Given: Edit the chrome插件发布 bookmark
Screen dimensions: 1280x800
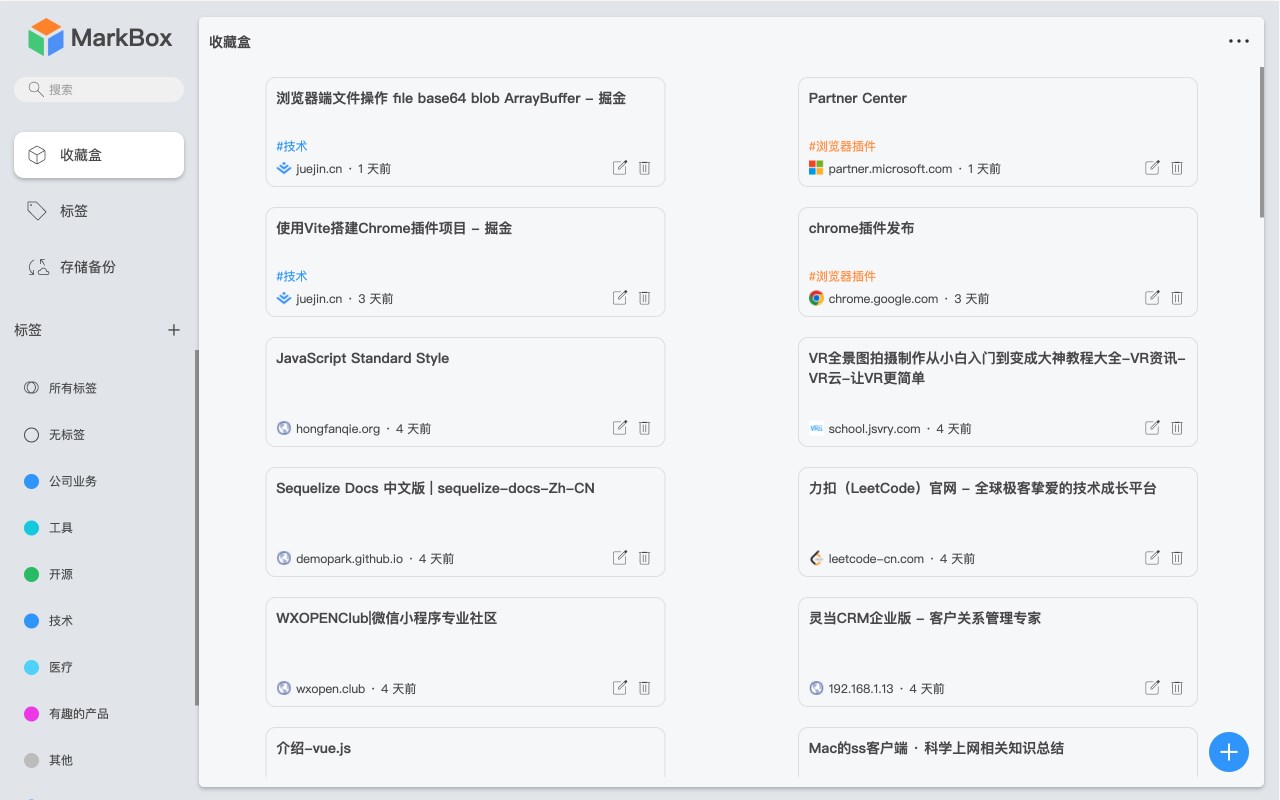Looking at the screenshot, I should (1152, 298).
